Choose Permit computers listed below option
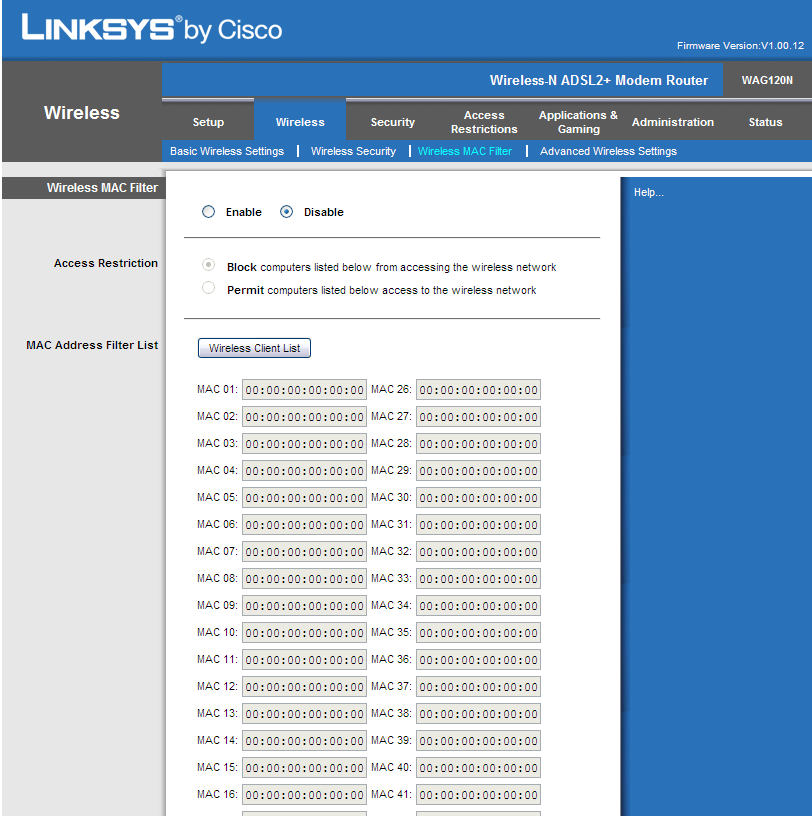The image size is (812, 816). [208, 288]
